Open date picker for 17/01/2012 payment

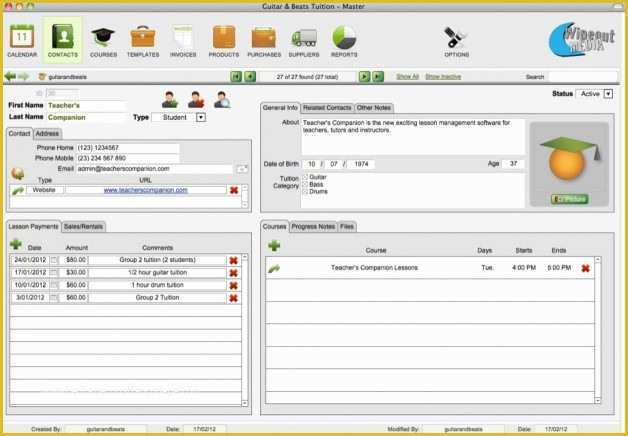coord(54,273)
